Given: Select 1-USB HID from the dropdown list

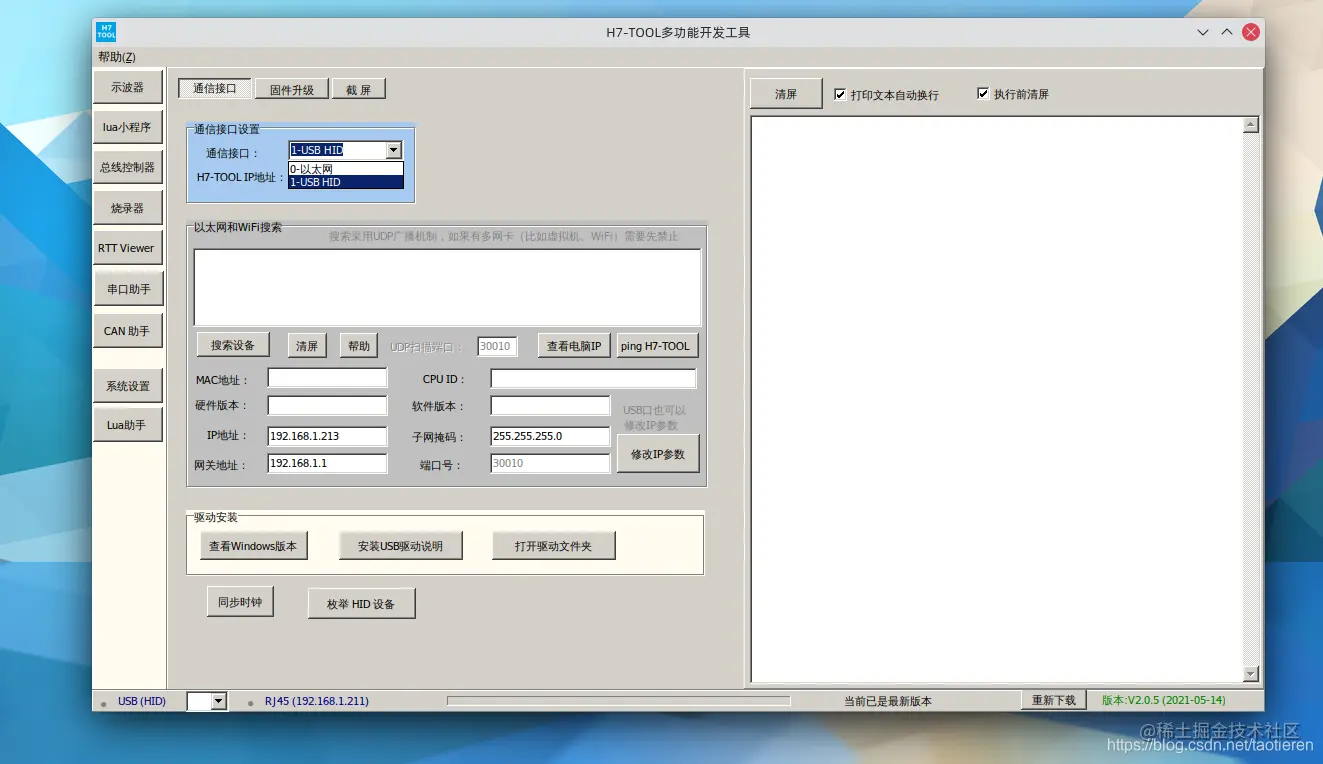Looking at the screenshot, I should click(346, 182).
